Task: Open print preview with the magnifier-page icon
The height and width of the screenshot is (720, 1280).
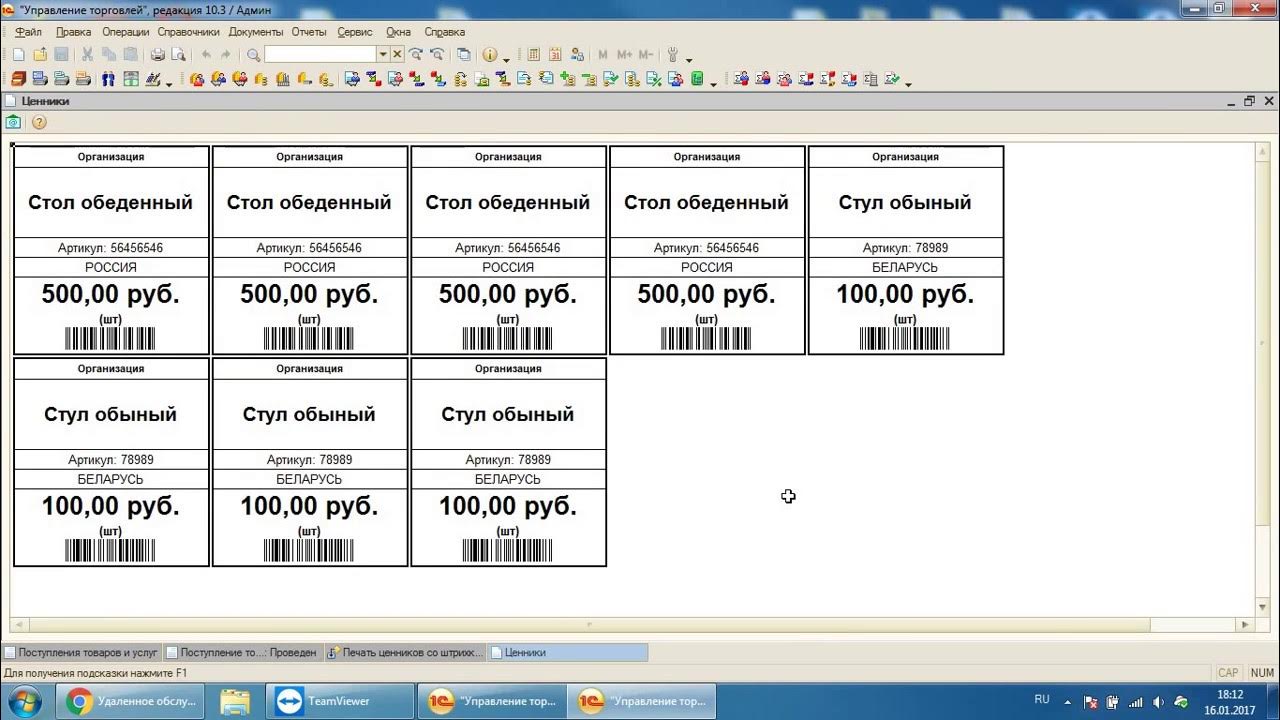Action: (178, 54)
